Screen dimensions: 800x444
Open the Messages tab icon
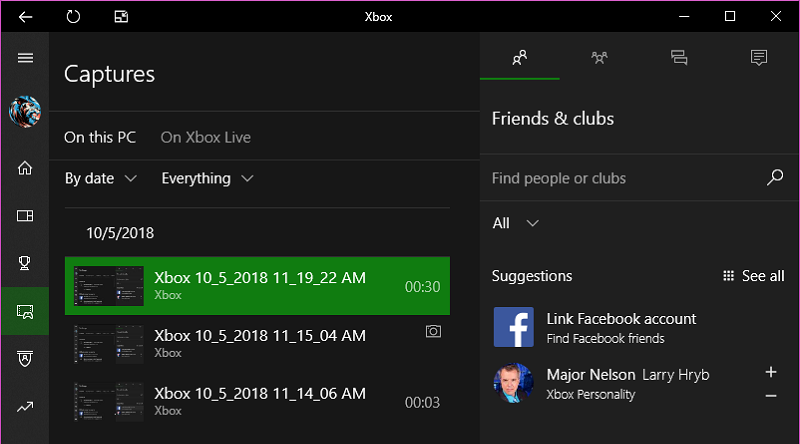[x=679, y=58]
